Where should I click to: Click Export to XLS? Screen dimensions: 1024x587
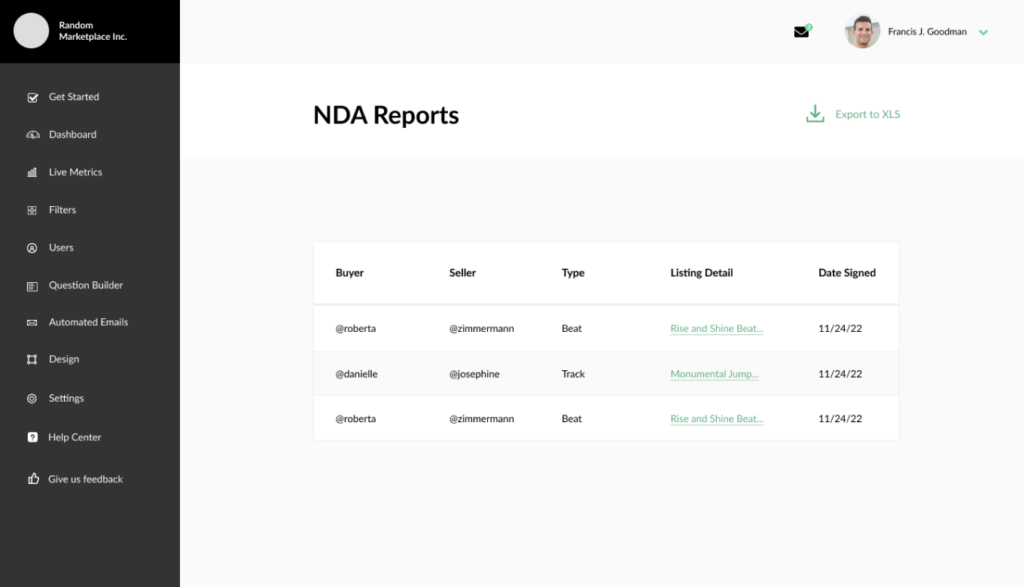866,114
